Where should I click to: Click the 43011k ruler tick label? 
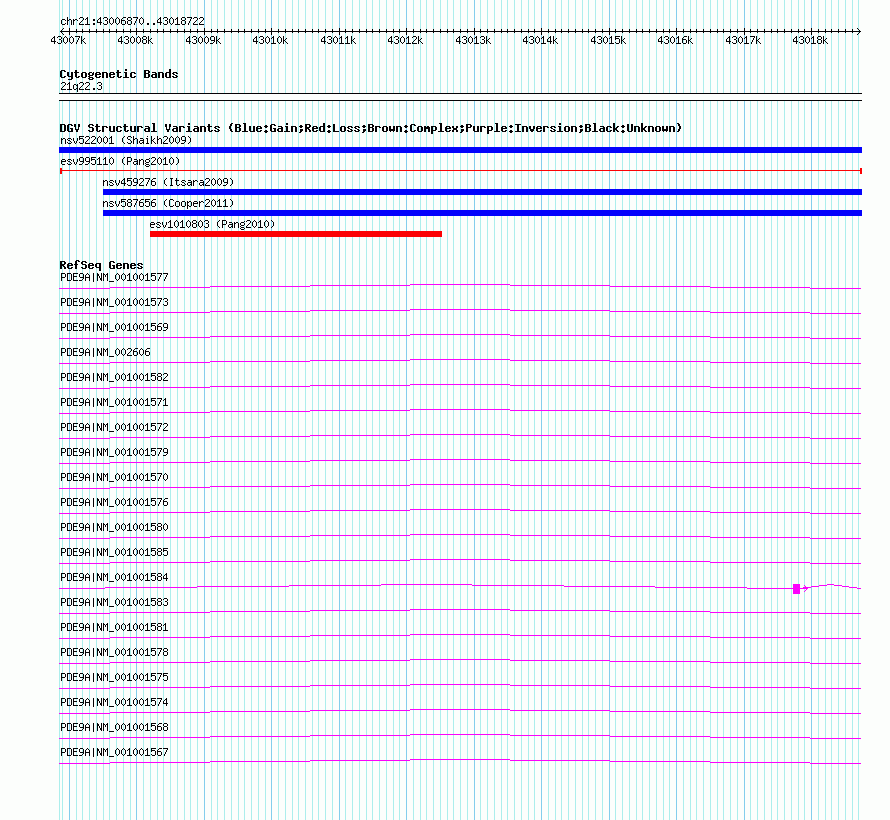coord(338,40)
